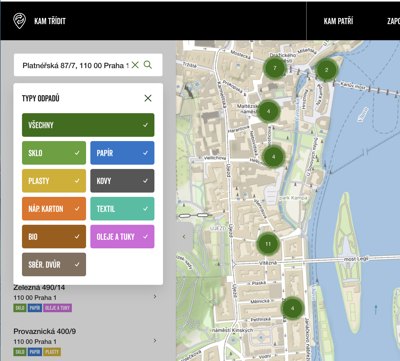Screen dimensions: 400x361
Task: Open the Kam patří menu item
Action: point(338,21)
